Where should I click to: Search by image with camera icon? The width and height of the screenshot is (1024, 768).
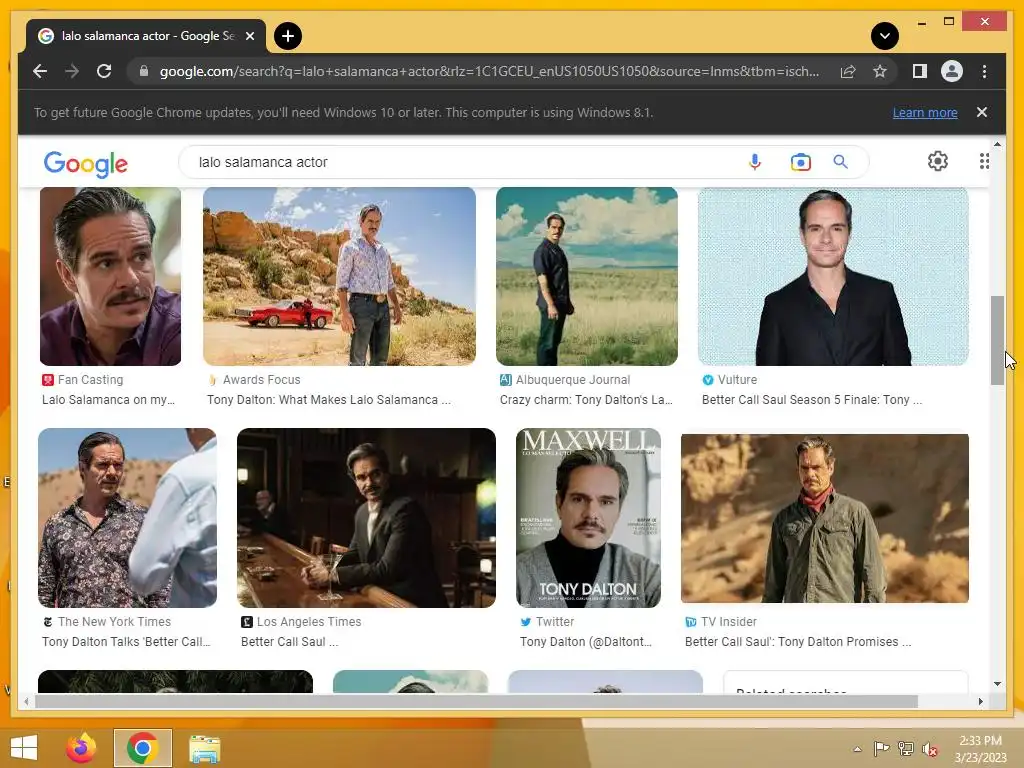pyautogui.click(x=801, y=162)
